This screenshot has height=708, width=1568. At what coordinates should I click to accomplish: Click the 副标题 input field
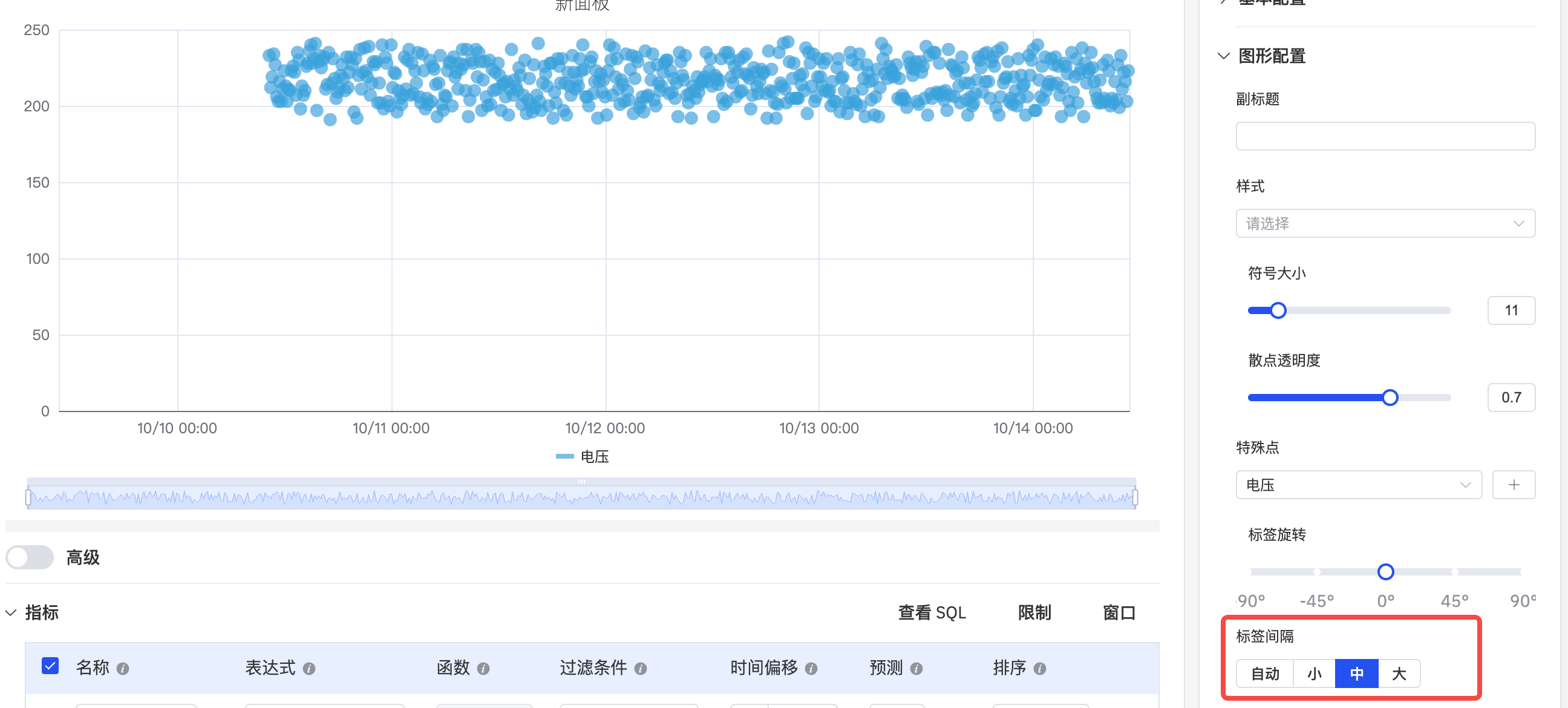coord(1385,136)
